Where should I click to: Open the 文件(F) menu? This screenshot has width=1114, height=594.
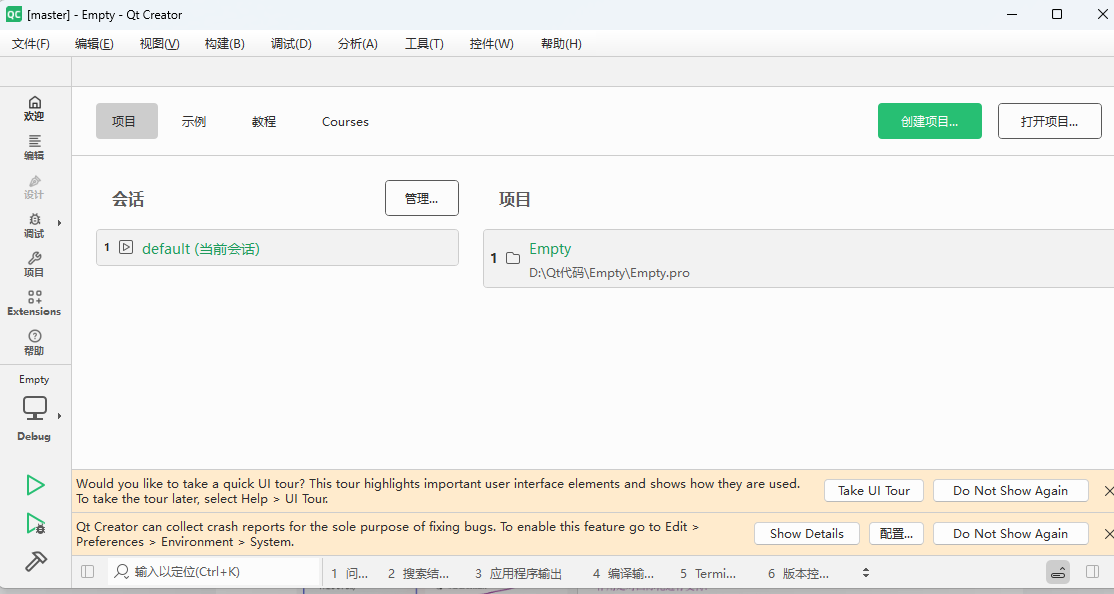pos(31,44)
